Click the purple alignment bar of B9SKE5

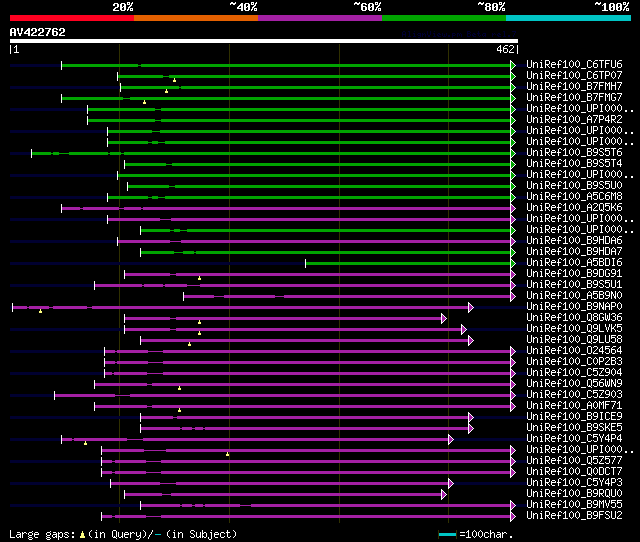click(x=304, y=429)
